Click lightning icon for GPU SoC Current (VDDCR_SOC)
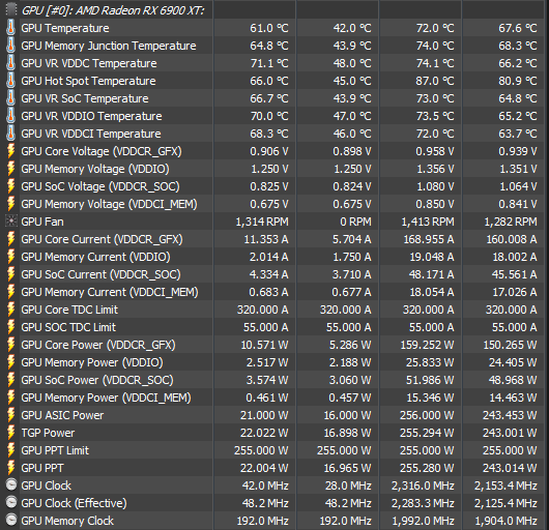Screen dimensions: 549x530 tap(11, 274)
